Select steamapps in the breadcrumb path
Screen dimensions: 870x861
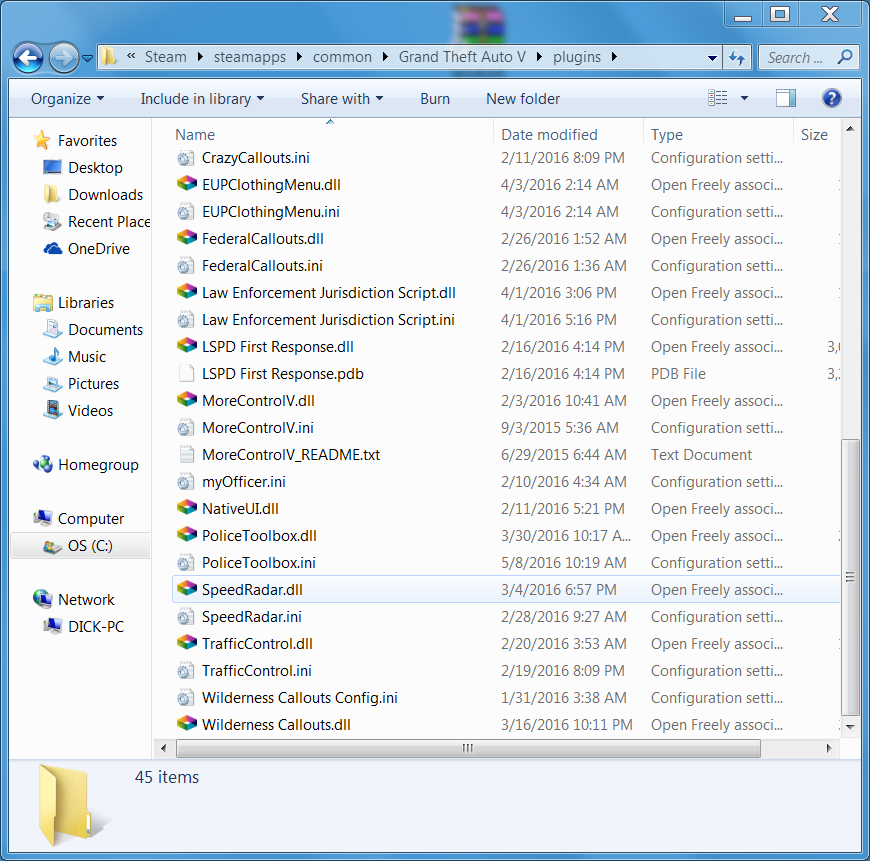(x=250, y=57)
